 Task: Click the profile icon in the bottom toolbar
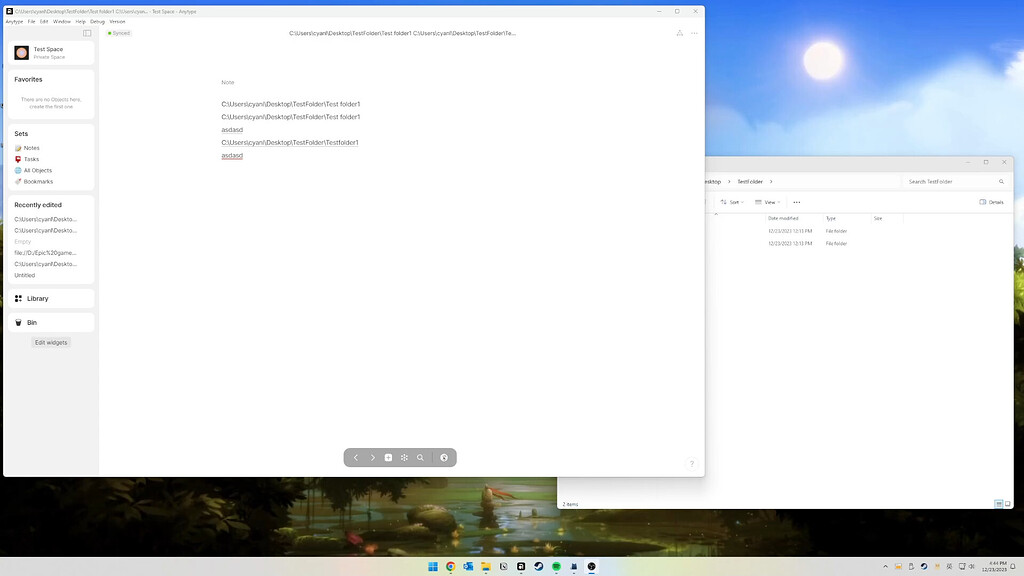point(444,457)
